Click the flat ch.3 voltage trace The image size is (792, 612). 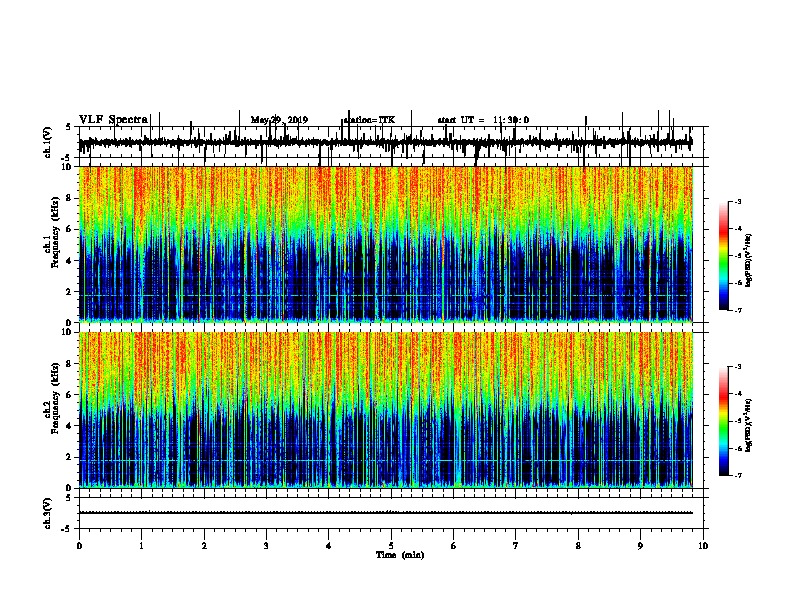click(x=385, y=513)
